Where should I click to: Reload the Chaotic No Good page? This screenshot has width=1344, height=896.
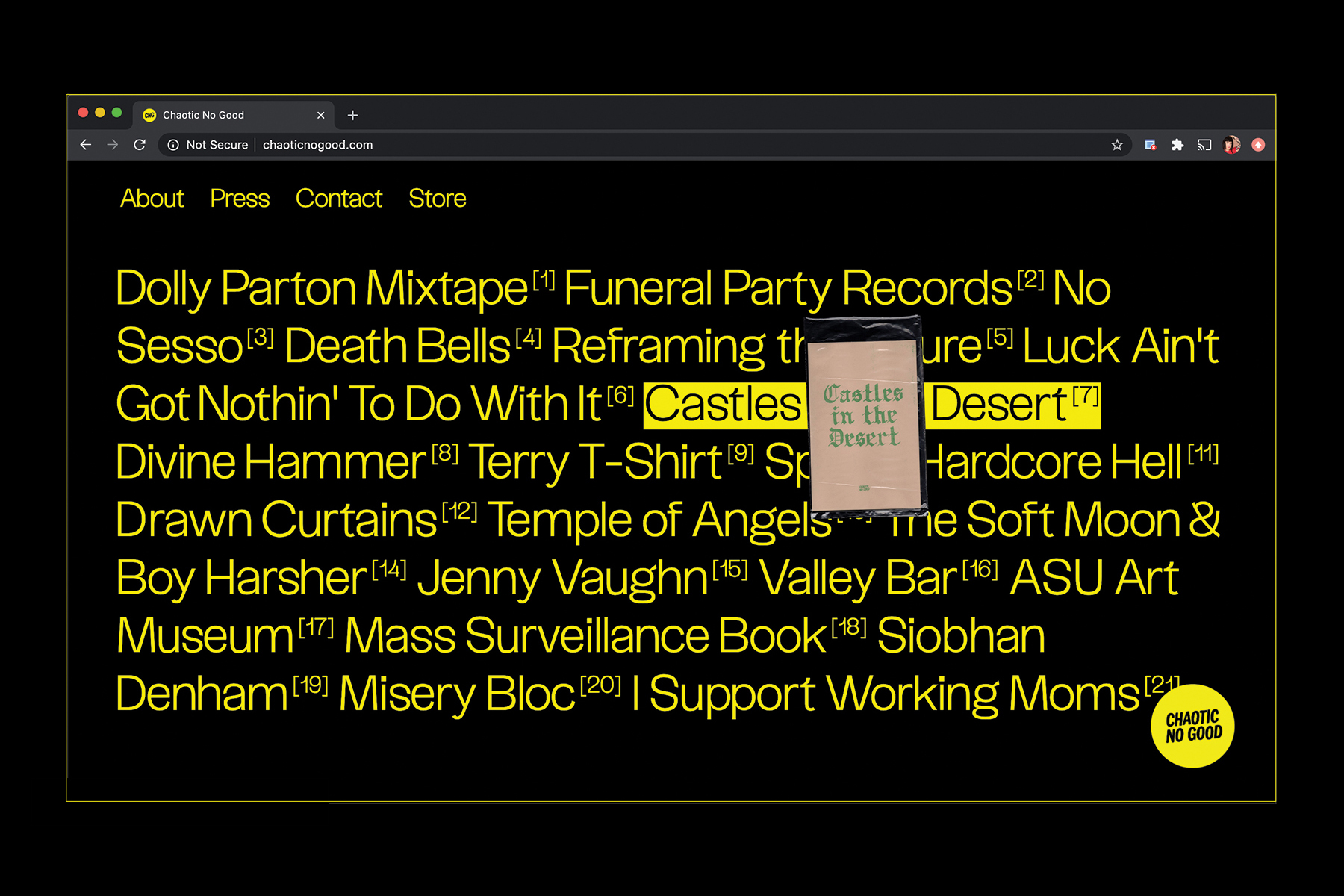point(140,145)
